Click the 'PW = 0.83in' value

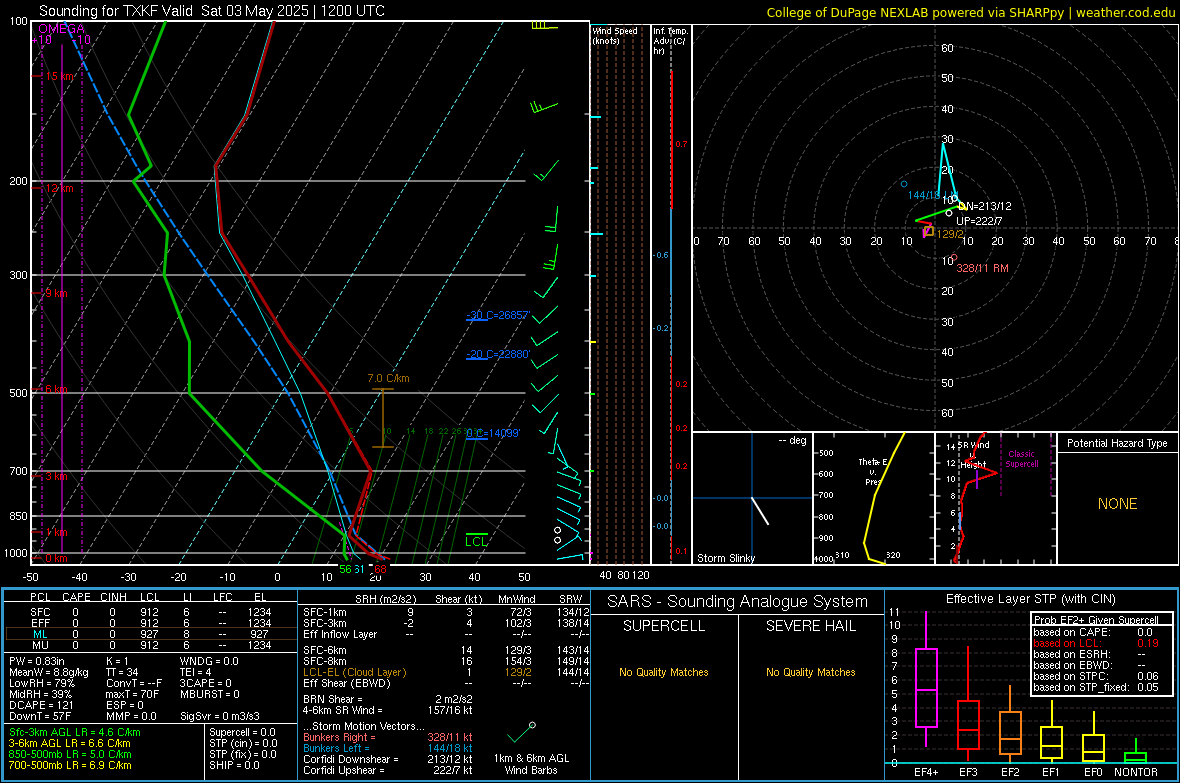click(x=36, y=661)
